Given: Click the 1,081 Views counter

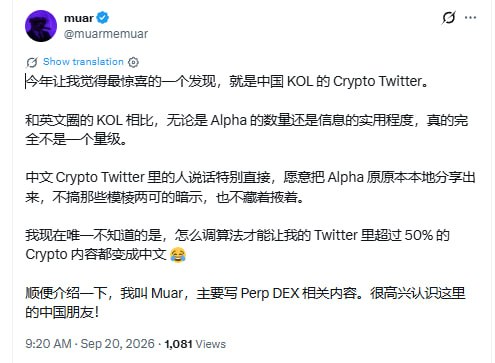Looking at the screenshot, I should click(x=195, y=344).
